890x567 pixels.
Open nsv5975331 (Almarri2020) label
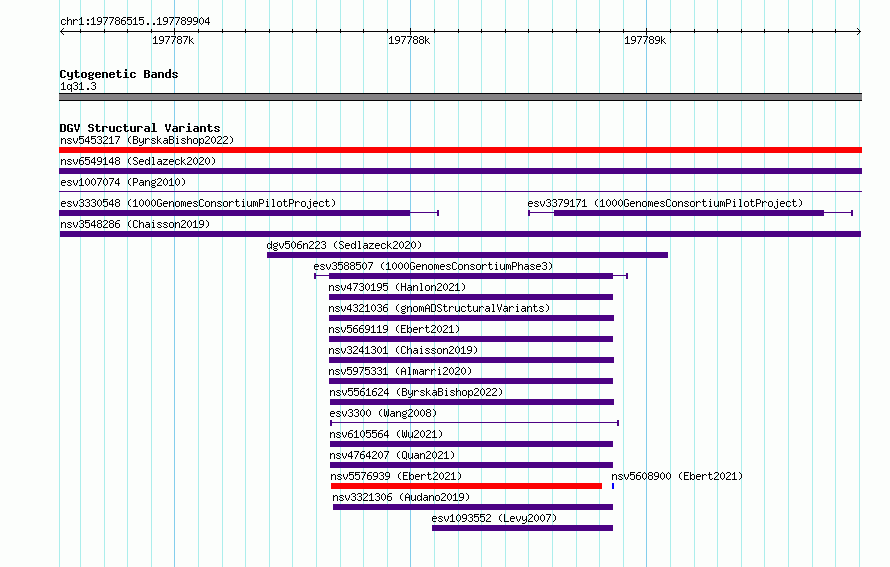coord(400,371)
